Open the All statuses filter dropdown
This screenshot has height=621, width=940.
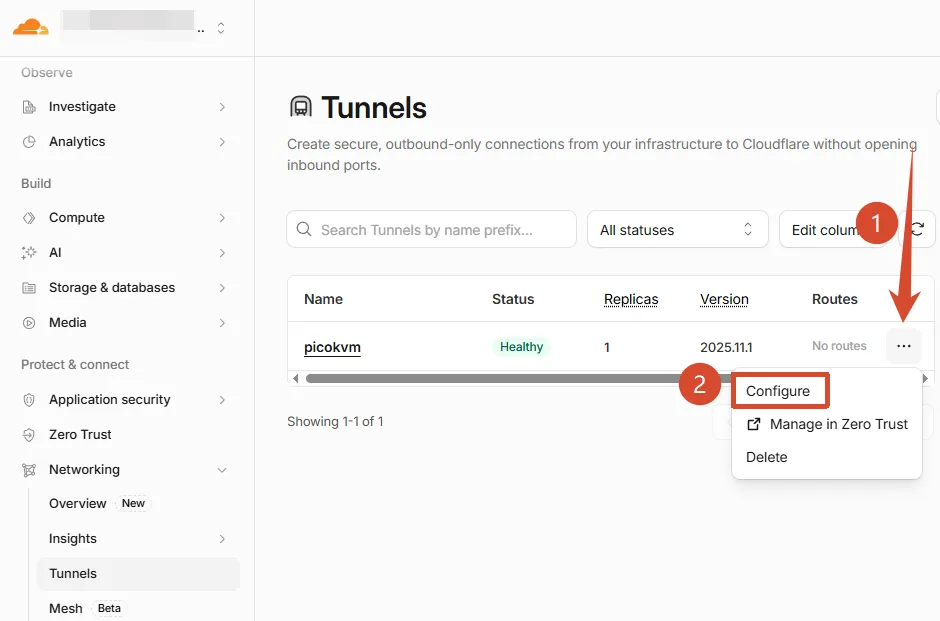(x=677, y=229)
